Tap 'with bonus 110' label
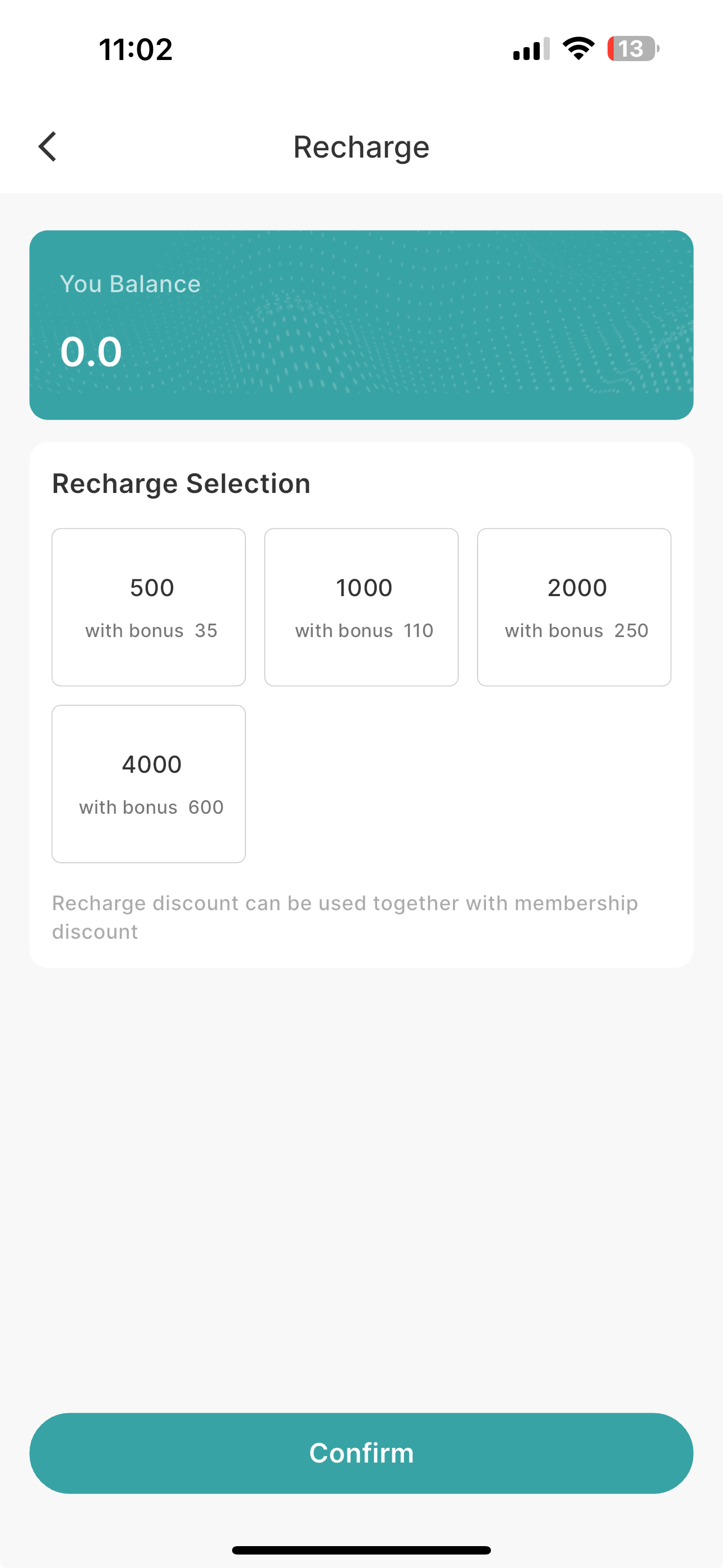Screen dimensions: 723x1568 [x=364, y=630]
